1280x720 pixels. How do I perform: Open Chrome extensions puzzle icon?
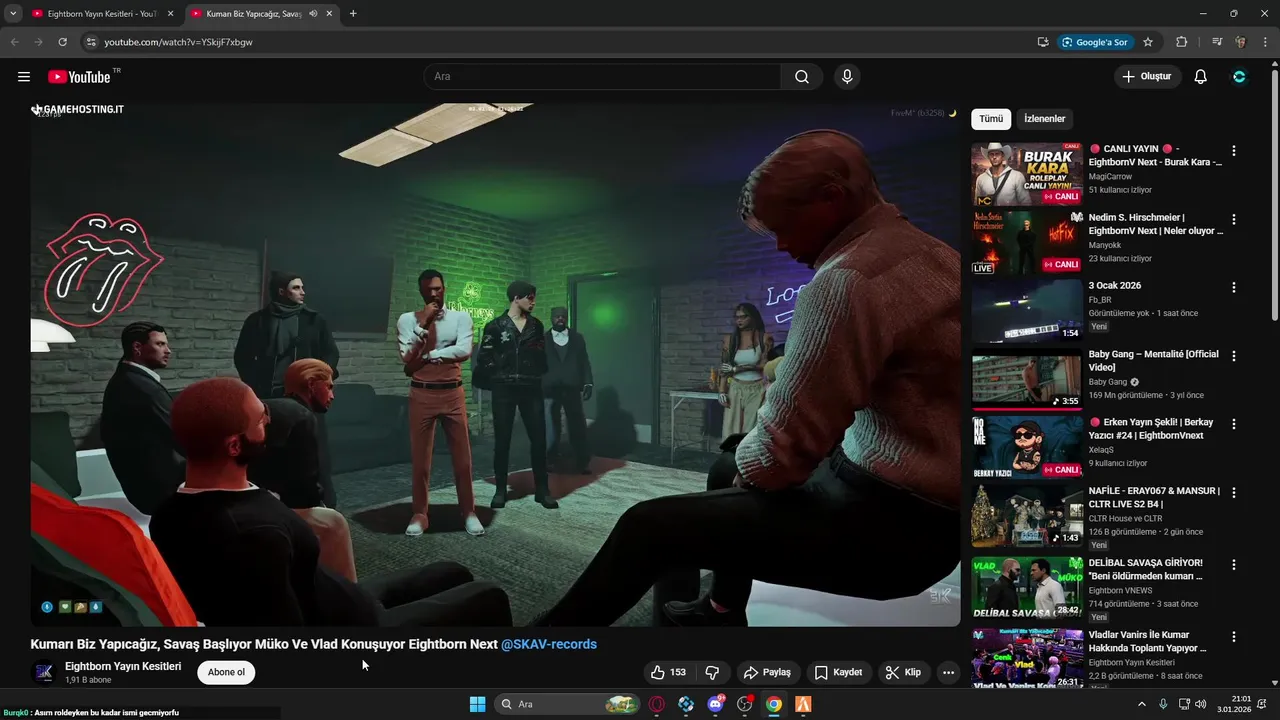click(x=1181, y=42)
